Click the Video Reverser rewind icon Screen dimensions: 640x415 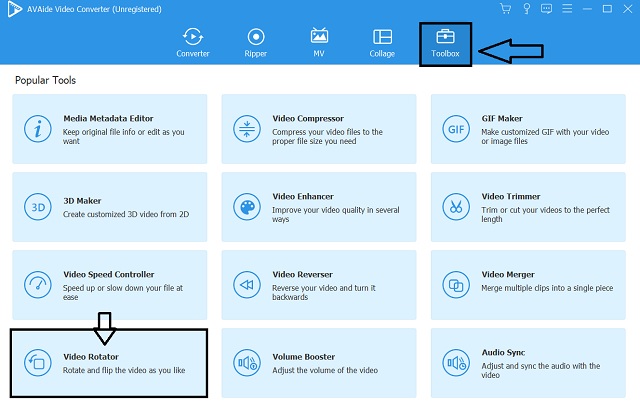pos(247,285)
